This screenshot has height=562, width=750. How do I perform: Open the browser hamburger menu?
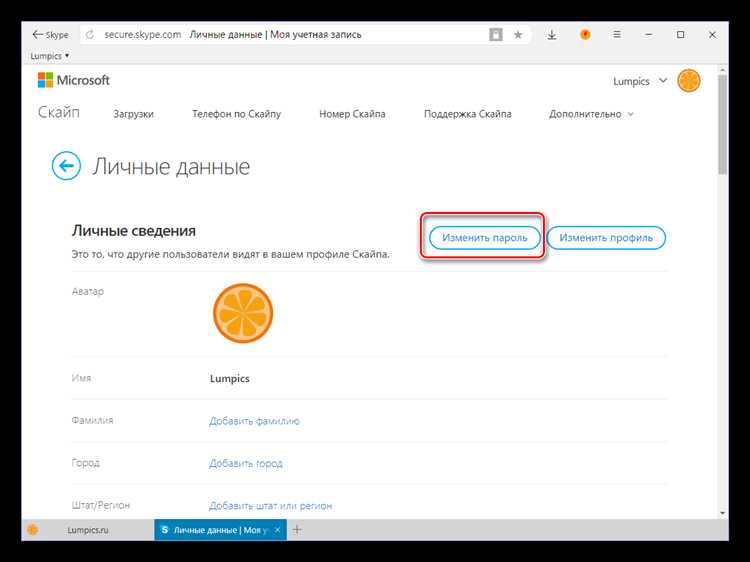point(617,34)
